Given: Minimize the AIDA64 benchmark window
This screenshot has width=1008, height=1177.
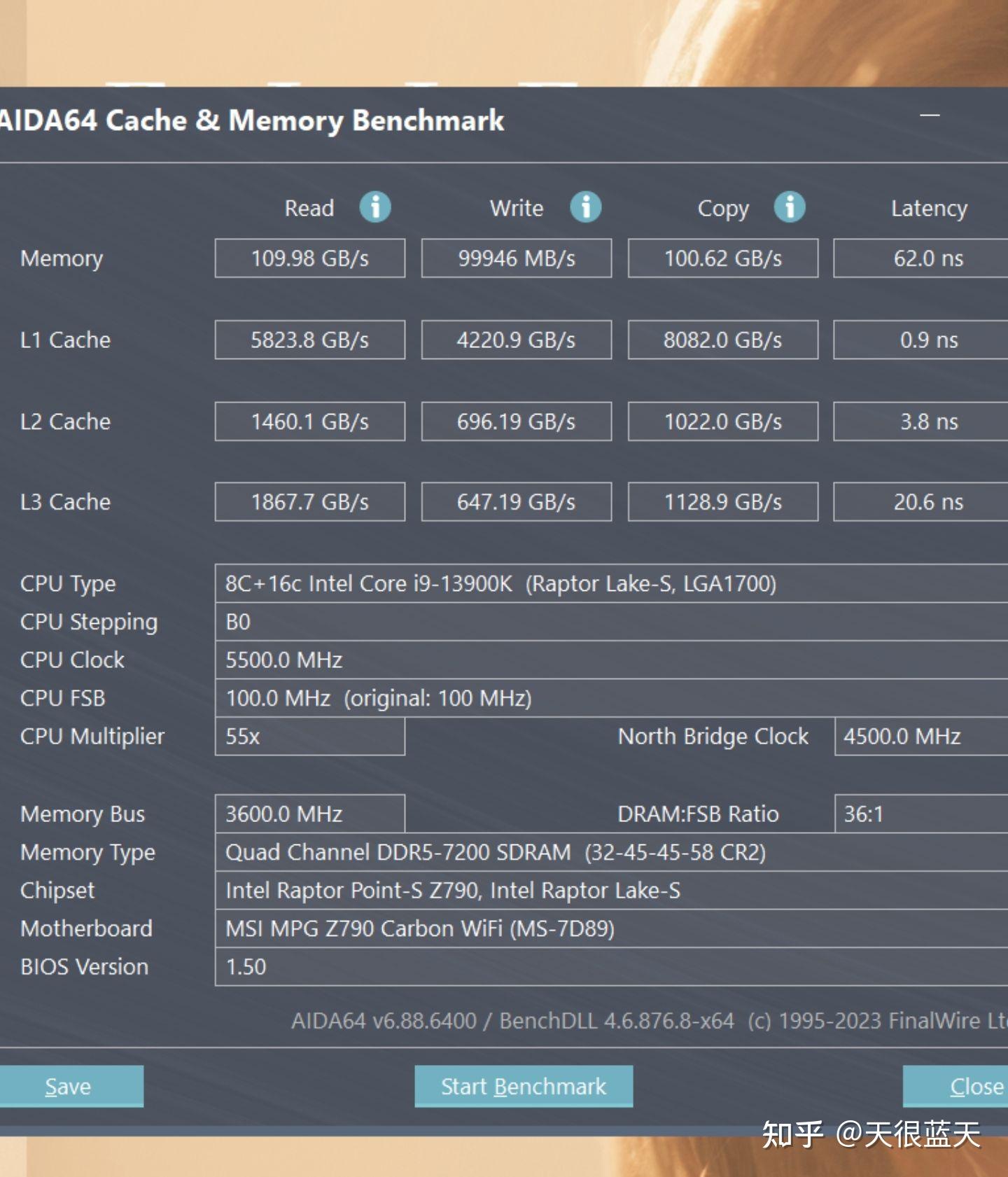Looking at the screenshot, I should [x=930, y=116].
